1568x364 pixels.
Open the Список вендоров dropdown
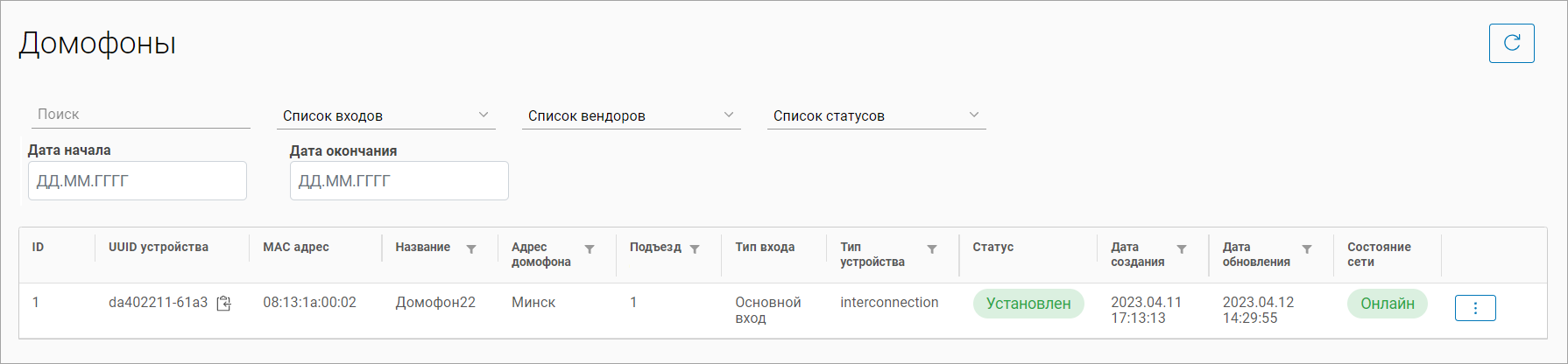click(x=631, y=115)
